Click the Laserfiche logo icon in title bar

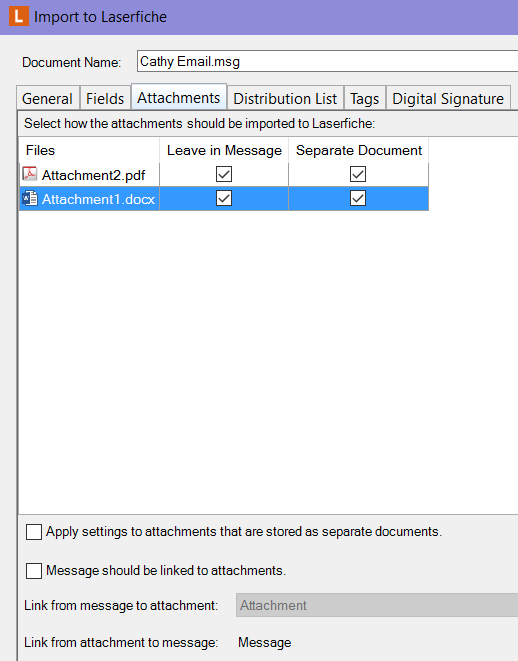tap(19, 16)
